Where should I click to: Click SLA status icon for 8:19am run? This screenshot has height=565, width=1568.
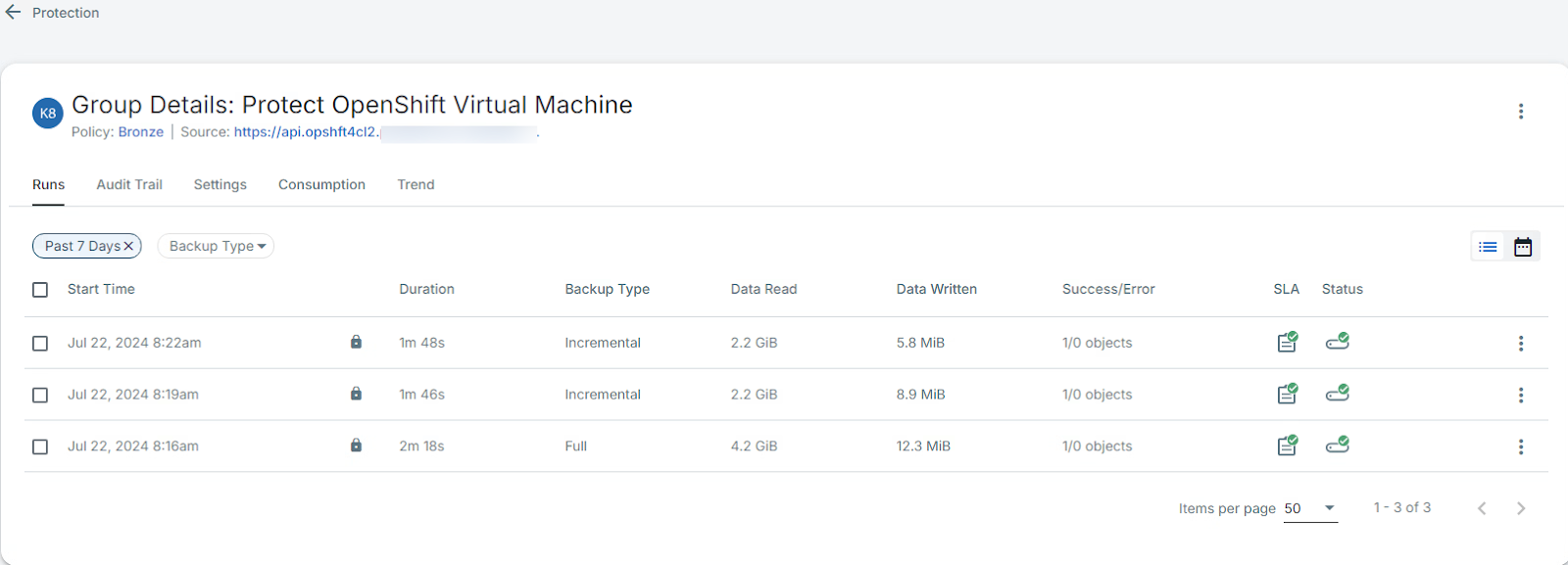point(1287,394)
